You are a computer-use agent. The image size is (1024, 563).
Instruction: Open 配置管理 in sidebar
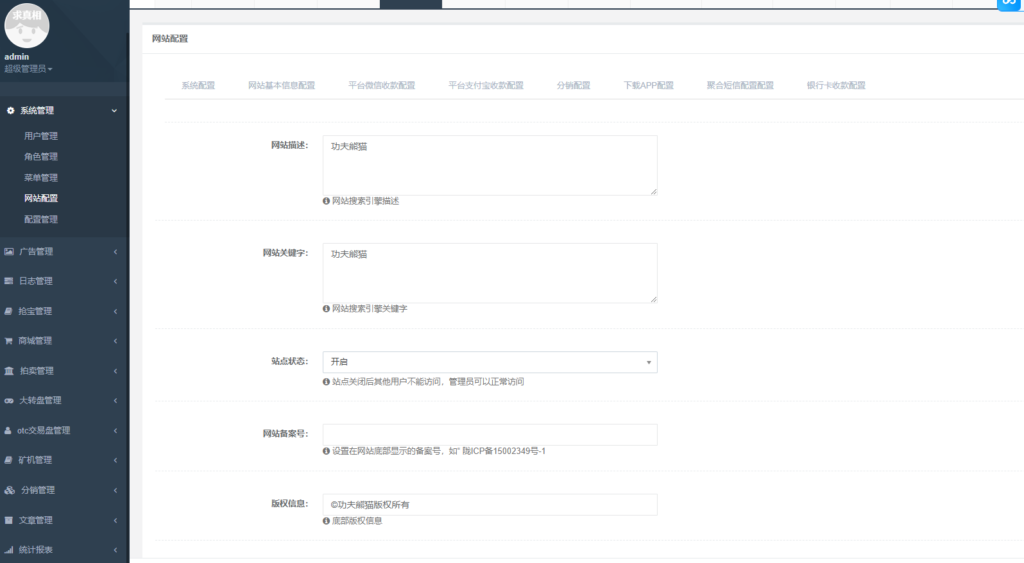[40, 219]
